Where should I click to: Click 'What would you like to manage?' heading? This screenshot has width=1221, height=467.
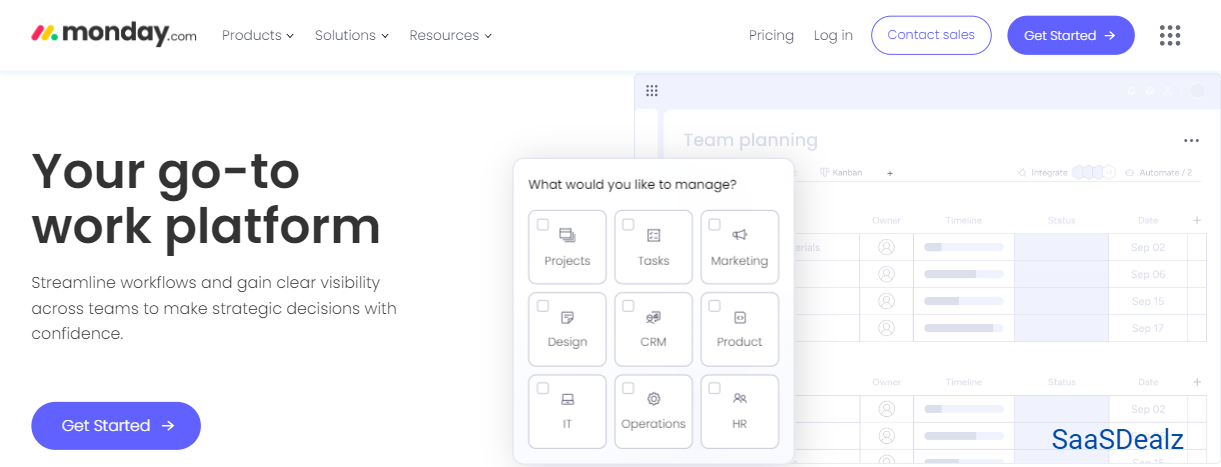click(632, 184)
